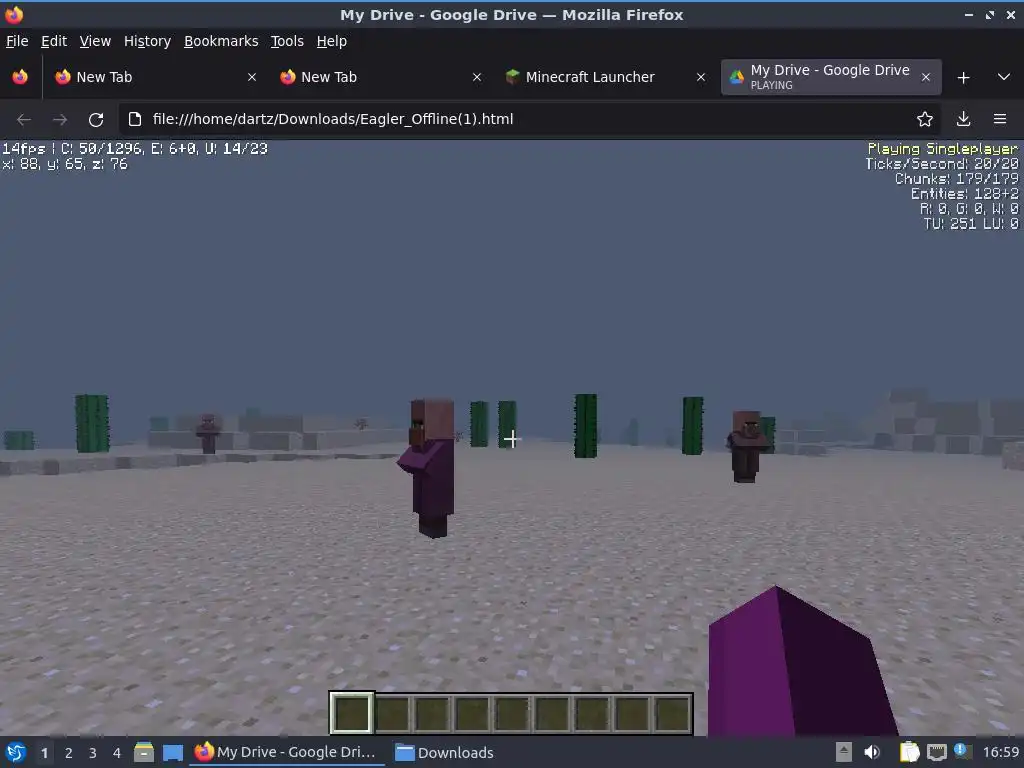
Task: Select the first hotbar slot
Action: [x=351, y=713]
